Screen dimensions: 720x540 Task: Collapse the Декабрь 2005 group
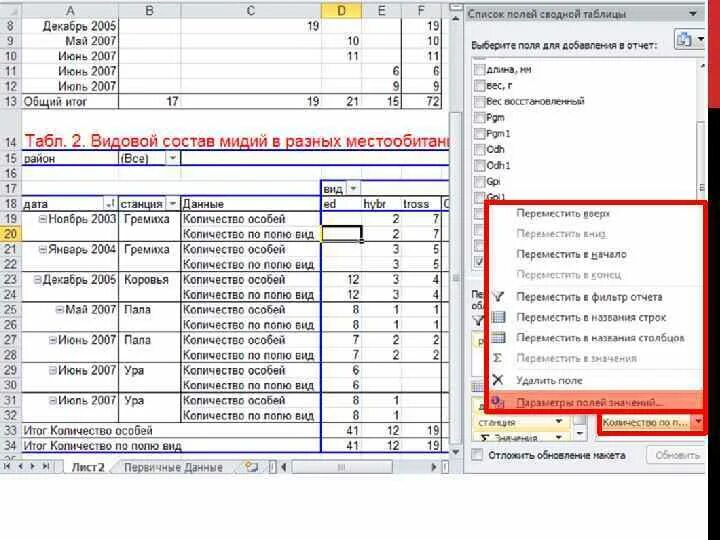pyautogui.click(x=37, y=280)
